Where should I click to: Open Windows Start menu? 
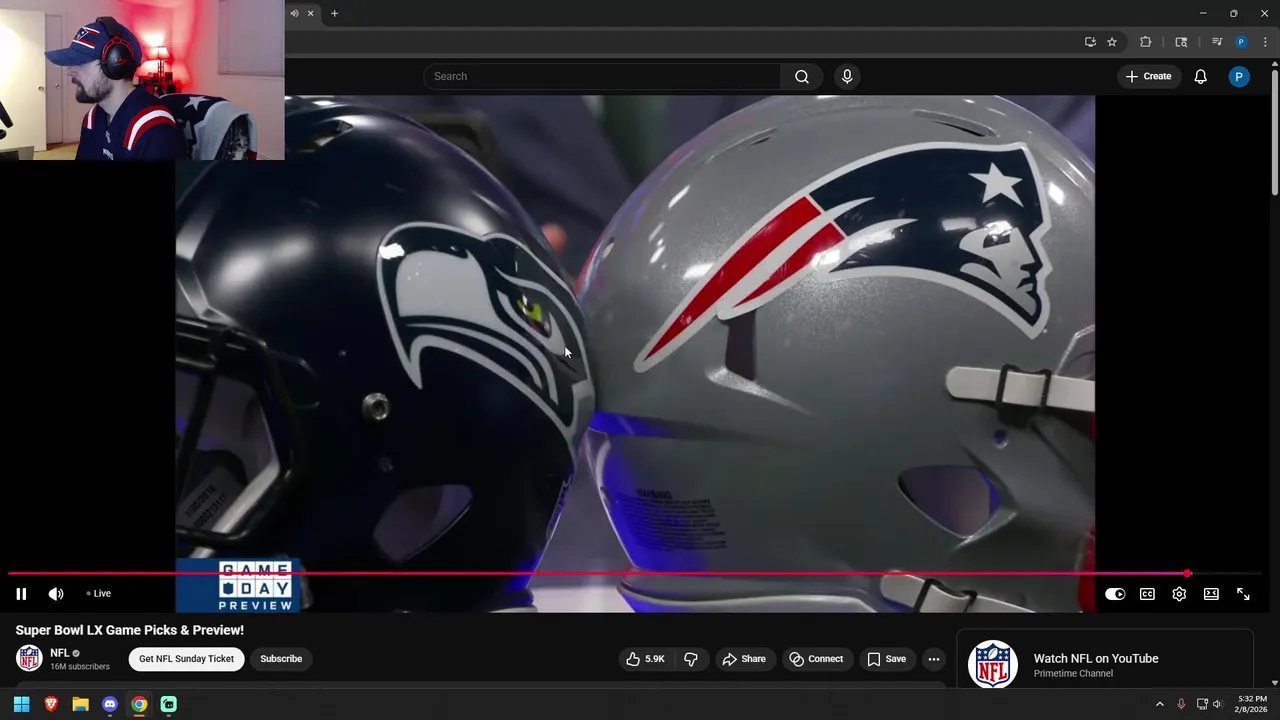point(21,704)
